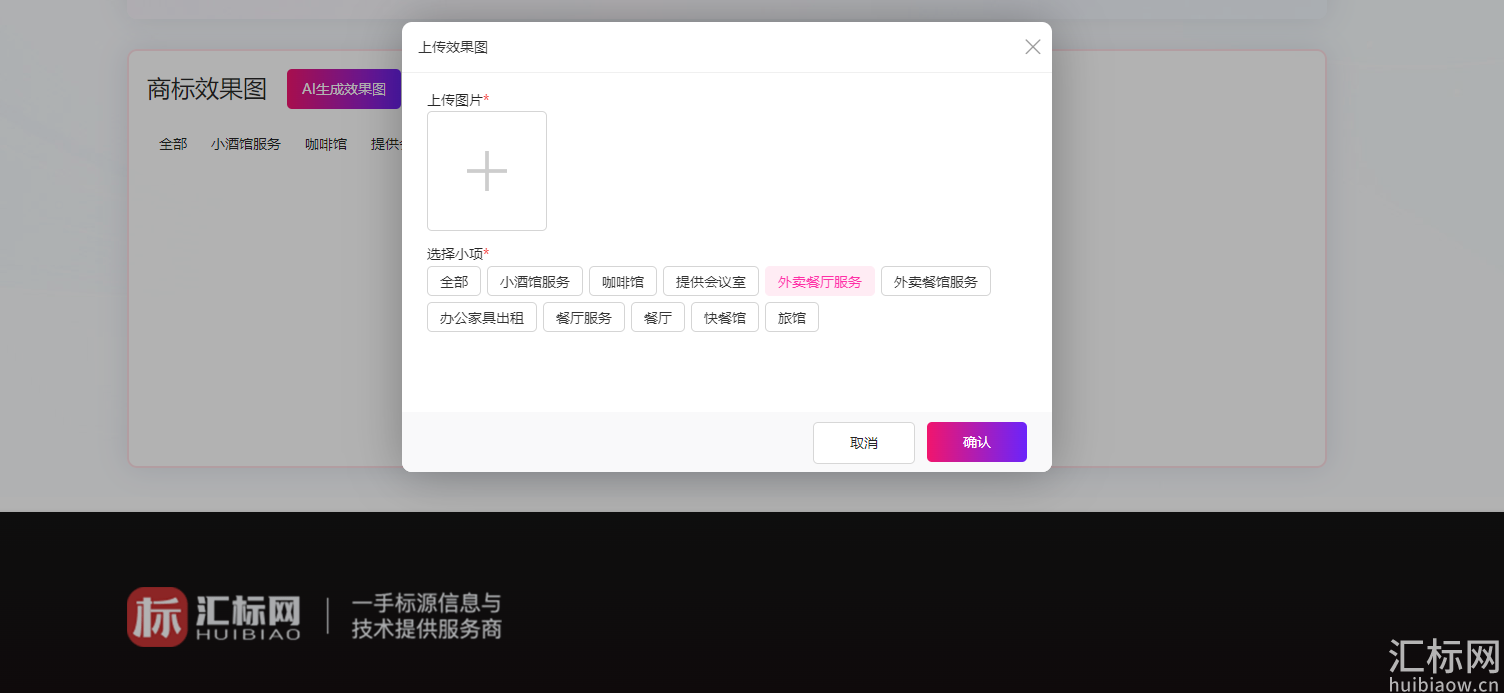Image resolution: width=1504 pixels, height=693 pixels.
Task: Select the 餐厅服务 tag
Action: tap(584, 317)
